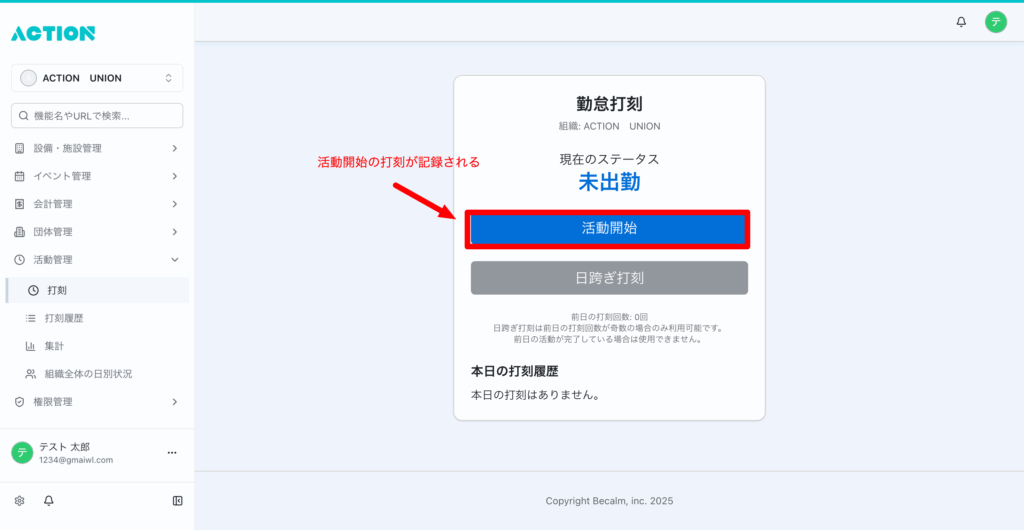Screen dimensions: 1024x530
Task: Expand the 団体管理 menu
Action: pos(97,232)
